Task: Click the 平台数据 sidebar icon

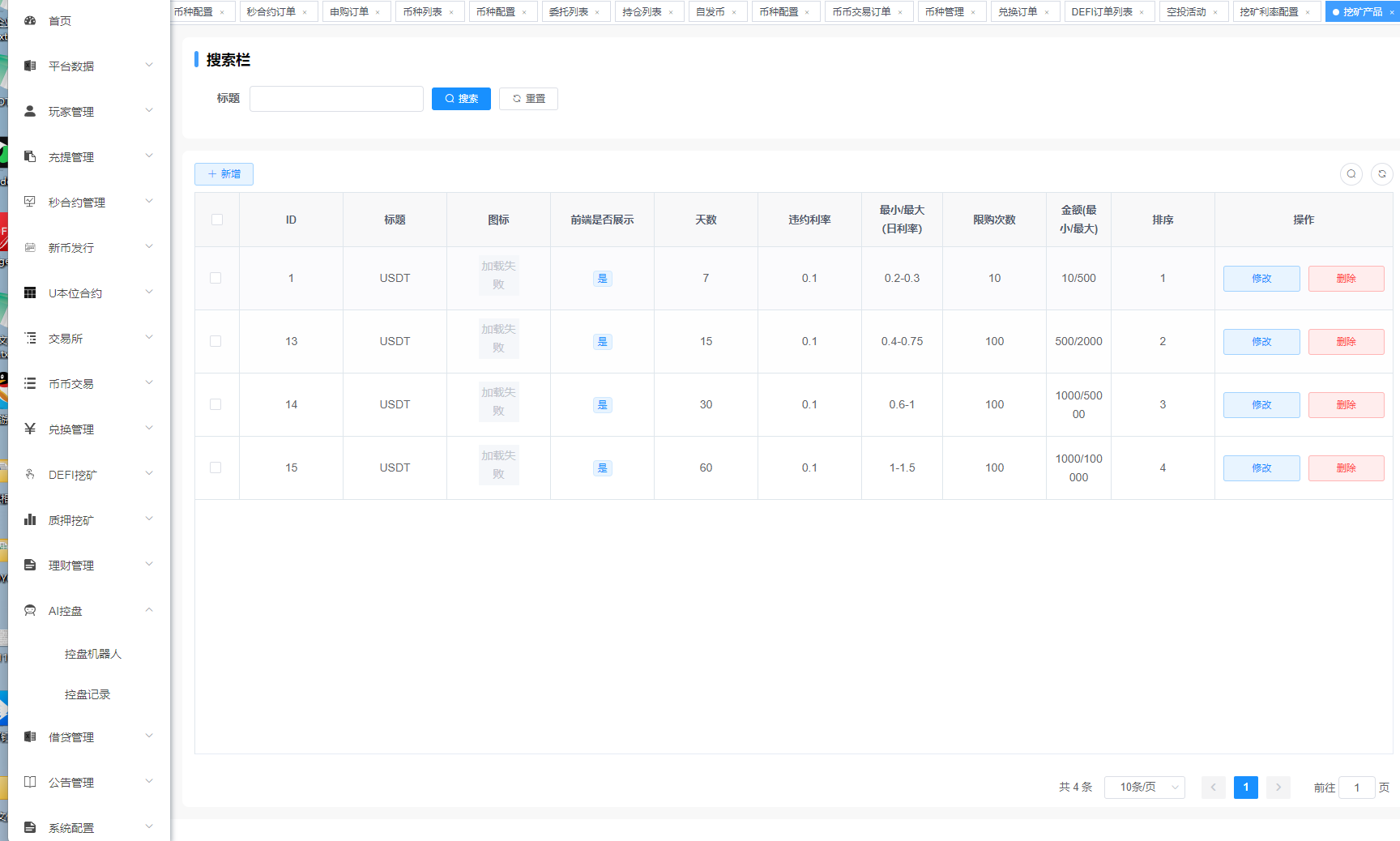Action: click(x=30, y=66)
